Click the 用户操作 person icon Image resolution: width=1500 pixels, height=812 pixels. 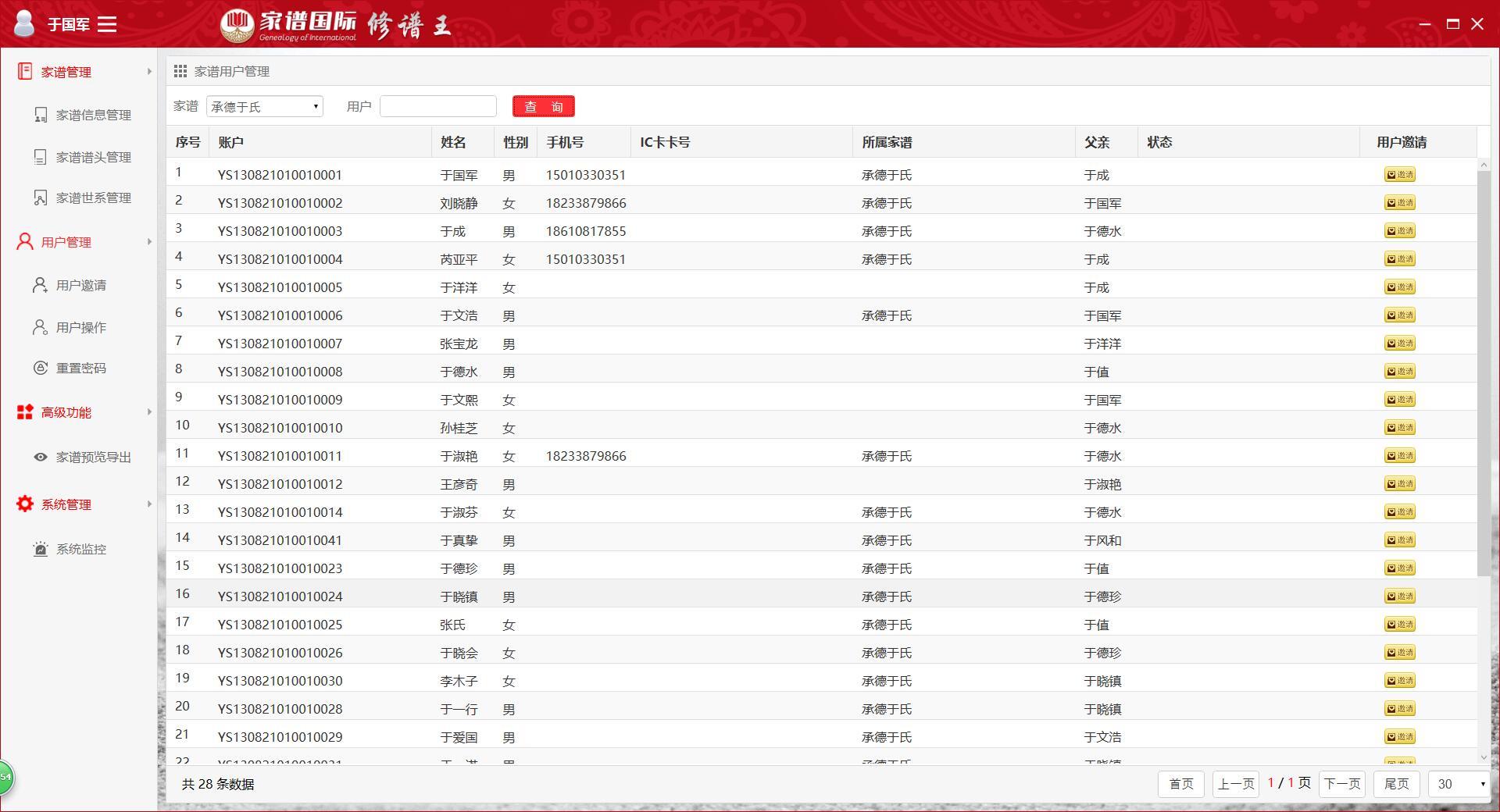coord(40,327)
